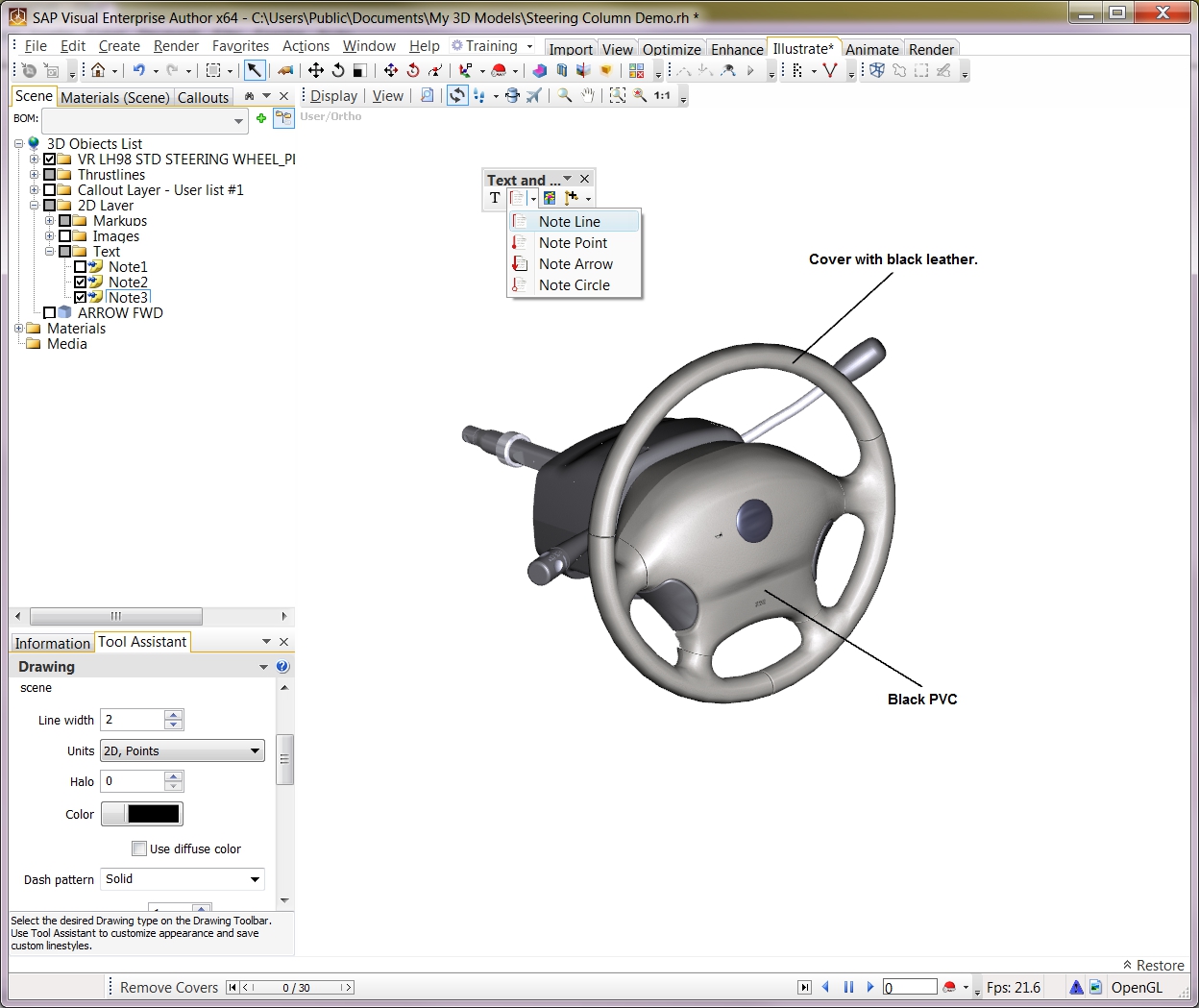Select the Pan (four-arrow) tool

[316, 70]
